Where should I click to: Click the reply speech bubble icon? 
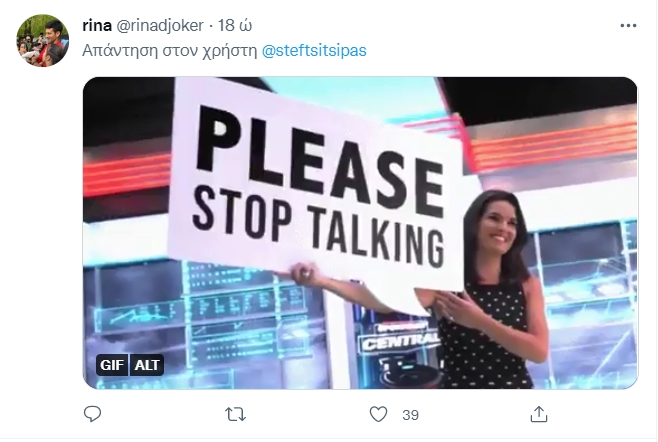(92, 414)
